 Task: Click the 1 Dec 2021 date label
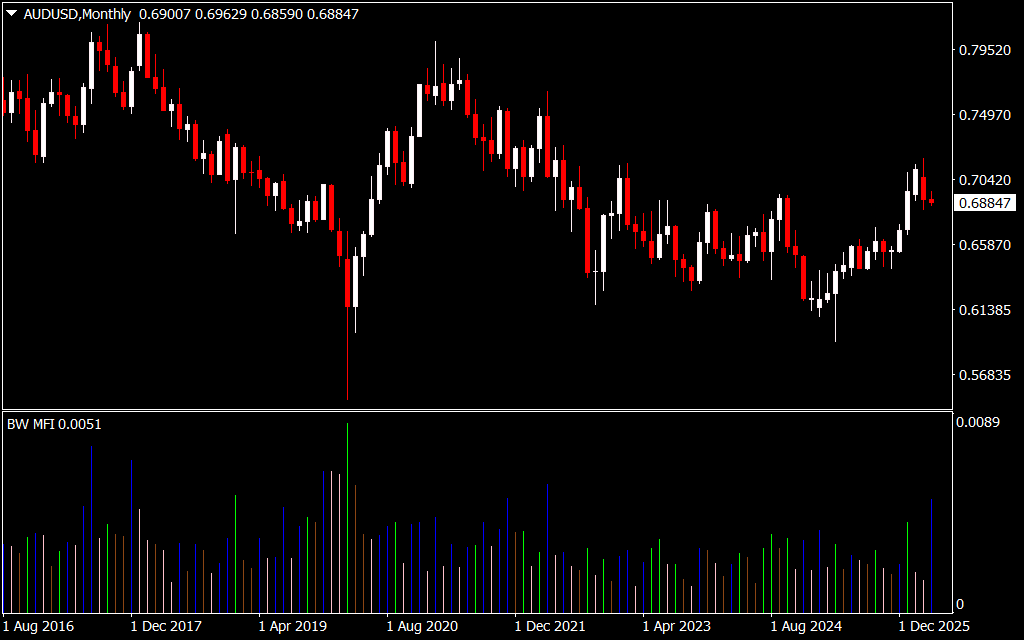click(x=549, y=627)
